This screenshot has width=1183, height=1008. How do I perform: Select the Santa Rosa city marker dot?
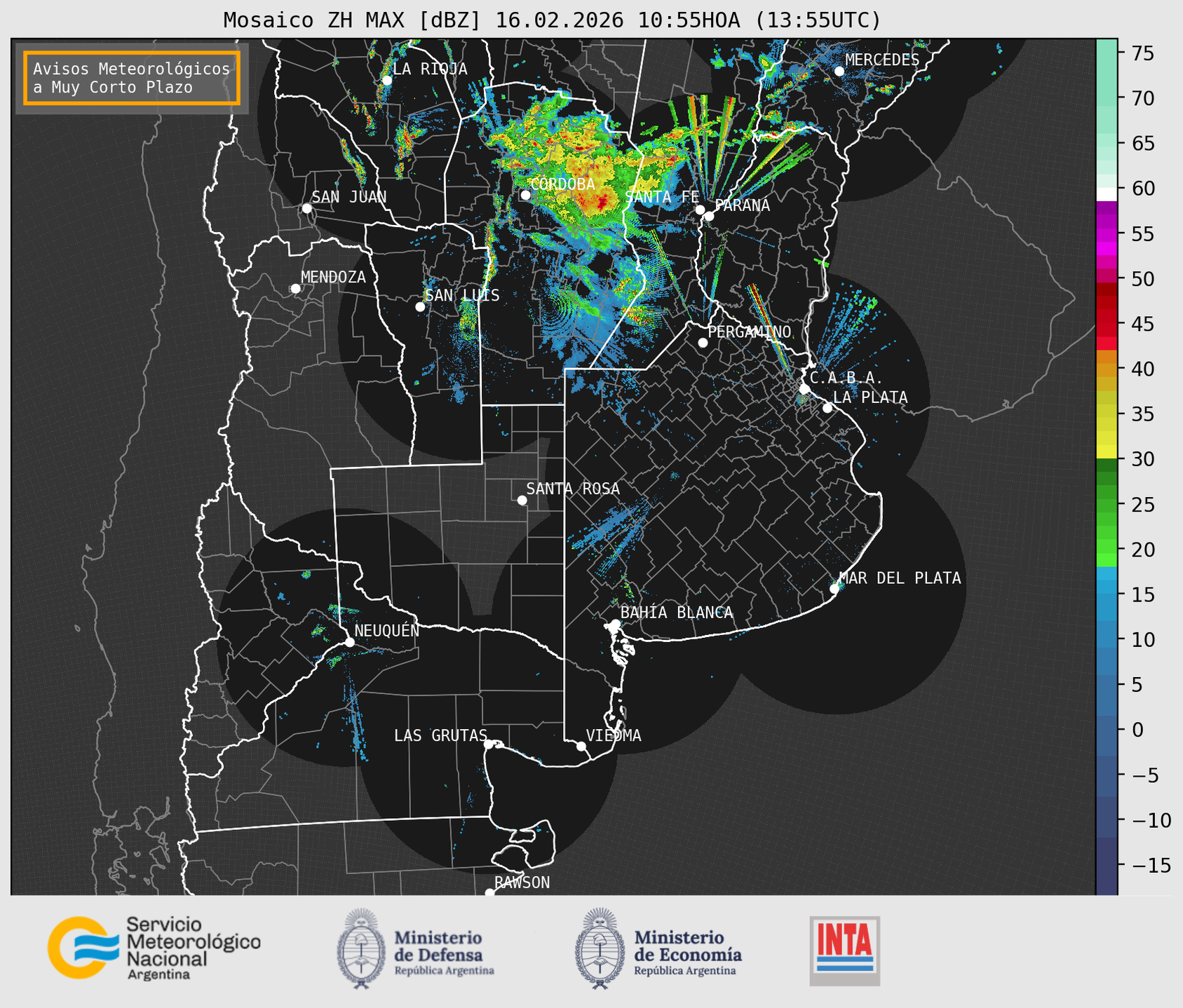(522, 500)
